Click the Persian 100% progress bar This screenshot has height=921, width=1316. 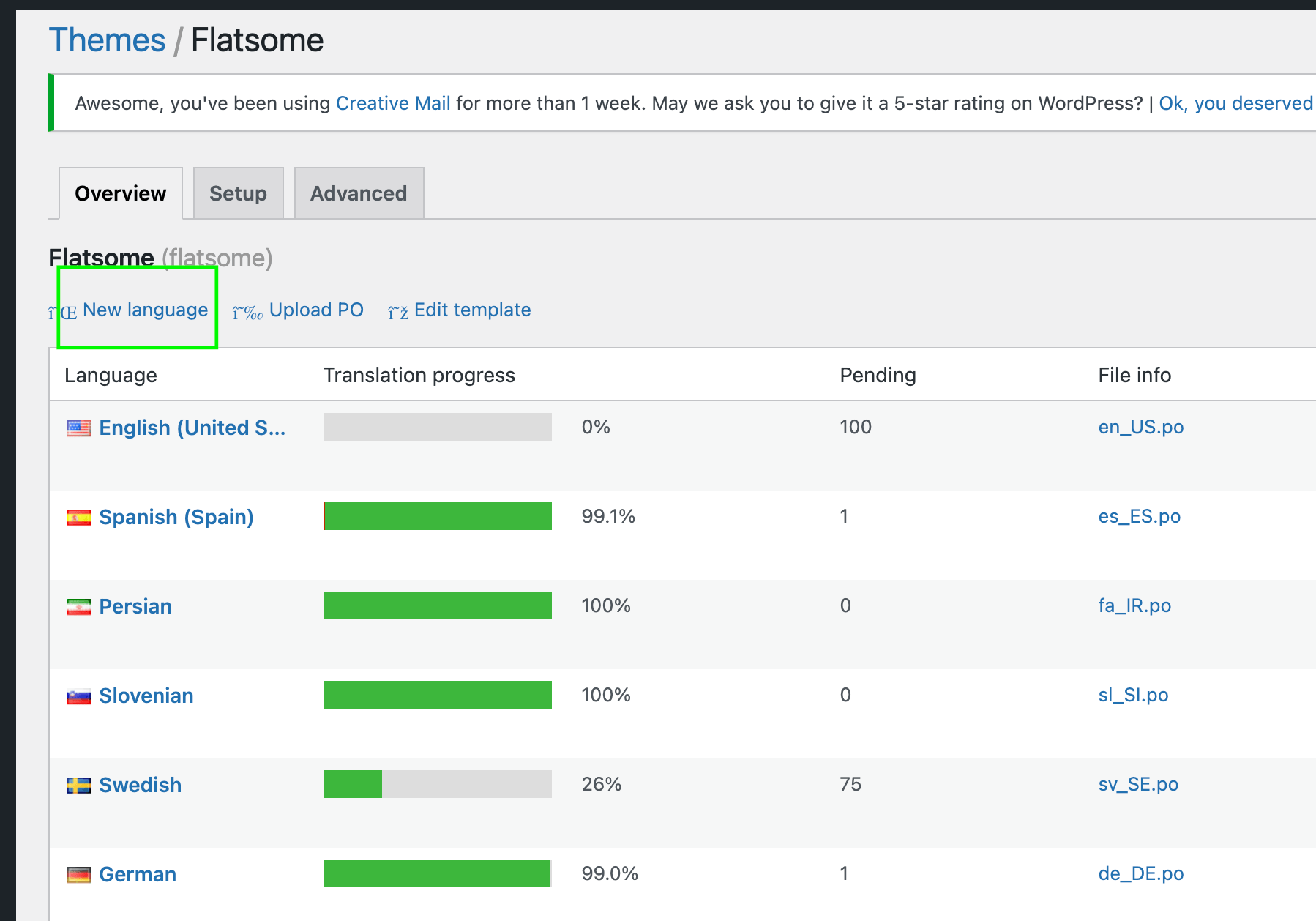point(438,605)
